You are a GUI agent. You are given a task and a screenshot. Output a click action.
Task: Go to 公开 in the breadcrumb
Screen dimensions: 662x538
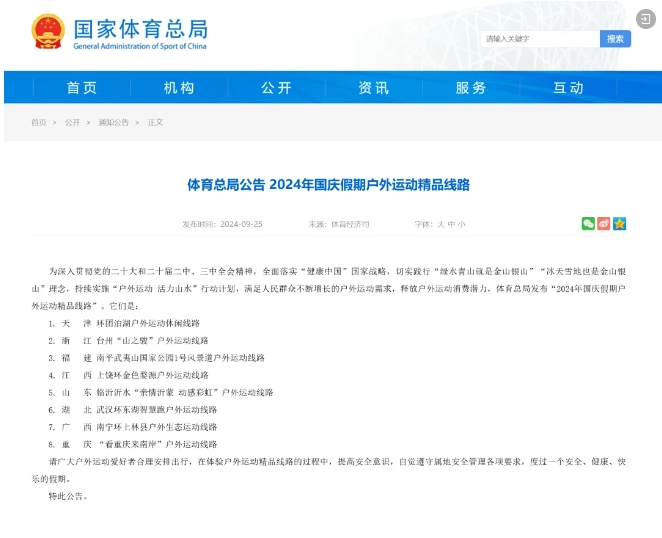pos(72,122)
